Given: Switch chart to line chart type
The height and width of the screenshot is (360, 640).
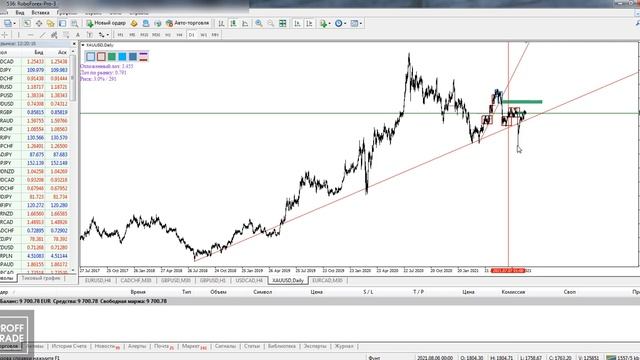Looking at the screenshot, I should click(x=245, y=23).
